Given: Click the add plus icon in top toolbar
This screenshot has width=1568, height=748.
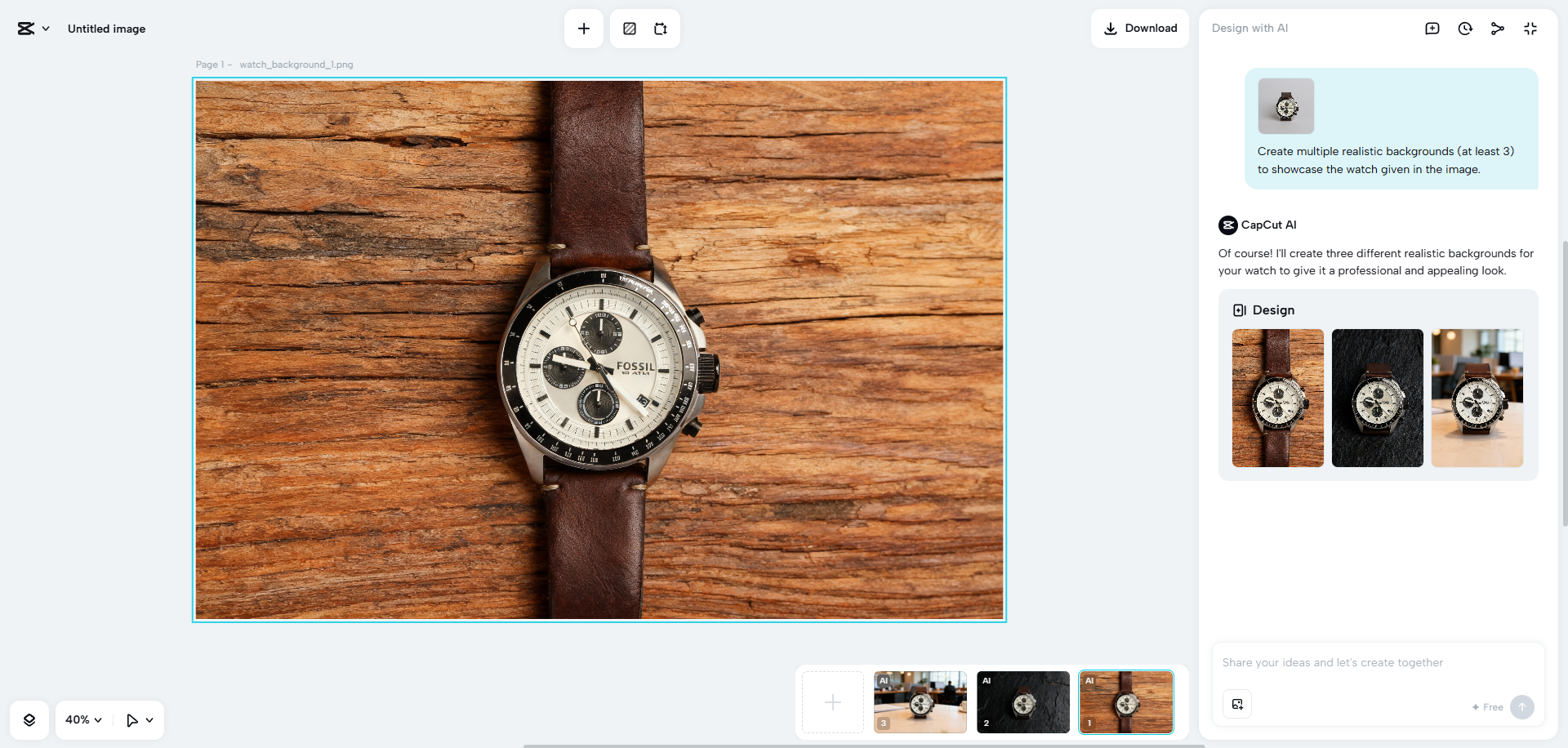Looking at the screenshot, I should click(584, 29).
